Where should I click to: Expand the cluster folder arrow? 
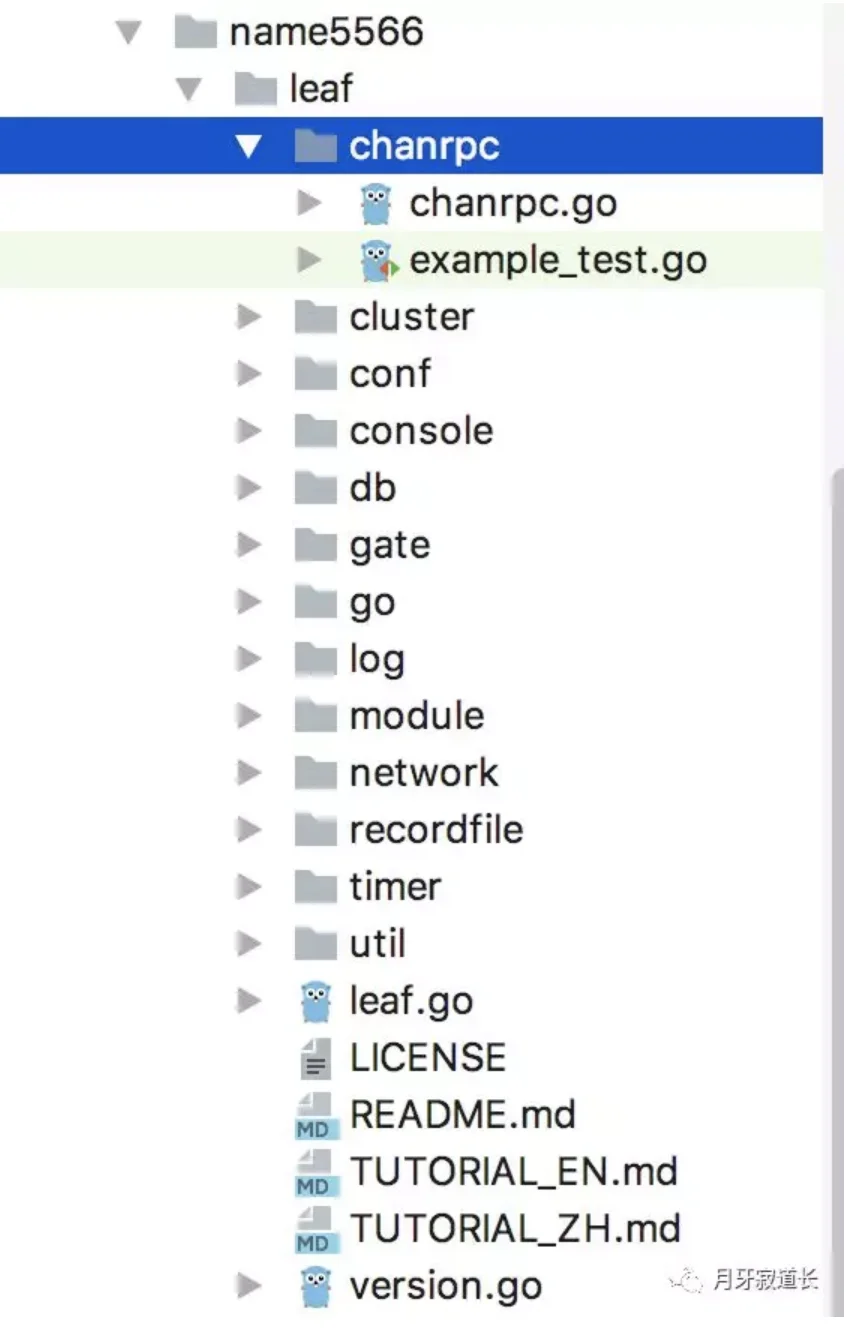248,318
